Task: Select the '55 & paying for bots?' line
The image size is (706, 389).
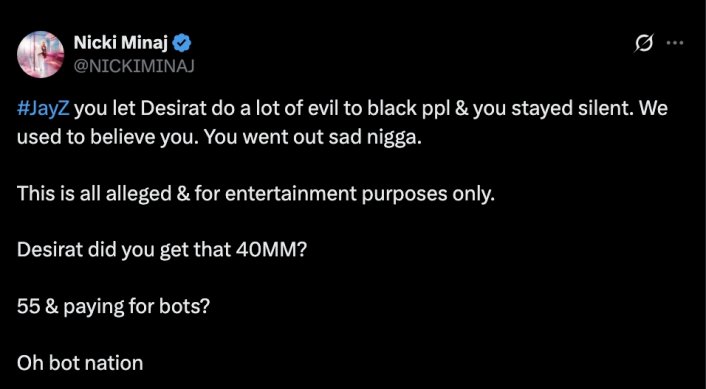Action: tap(113, 307)
